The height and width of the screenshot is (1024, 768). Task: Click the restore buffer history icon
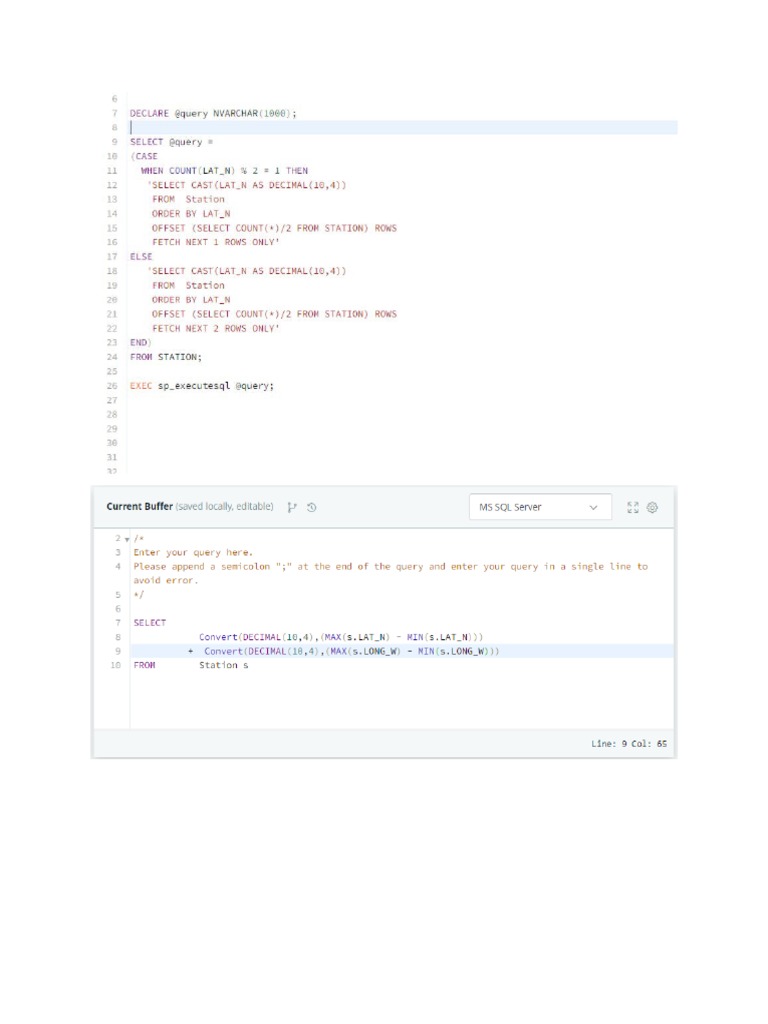pos(312,507)
